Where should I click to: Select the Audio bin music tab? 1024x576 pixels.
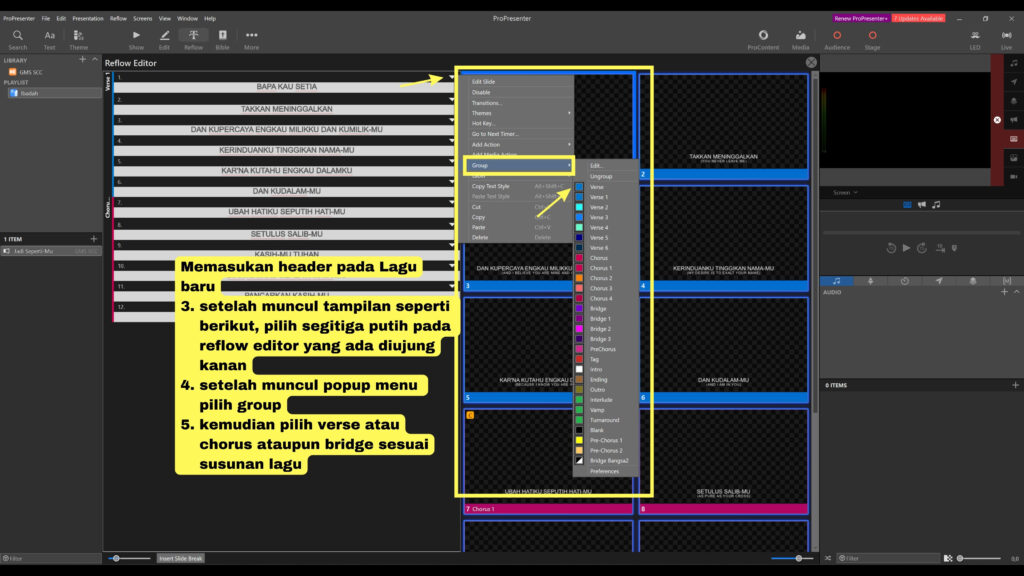tap(837, 281)
